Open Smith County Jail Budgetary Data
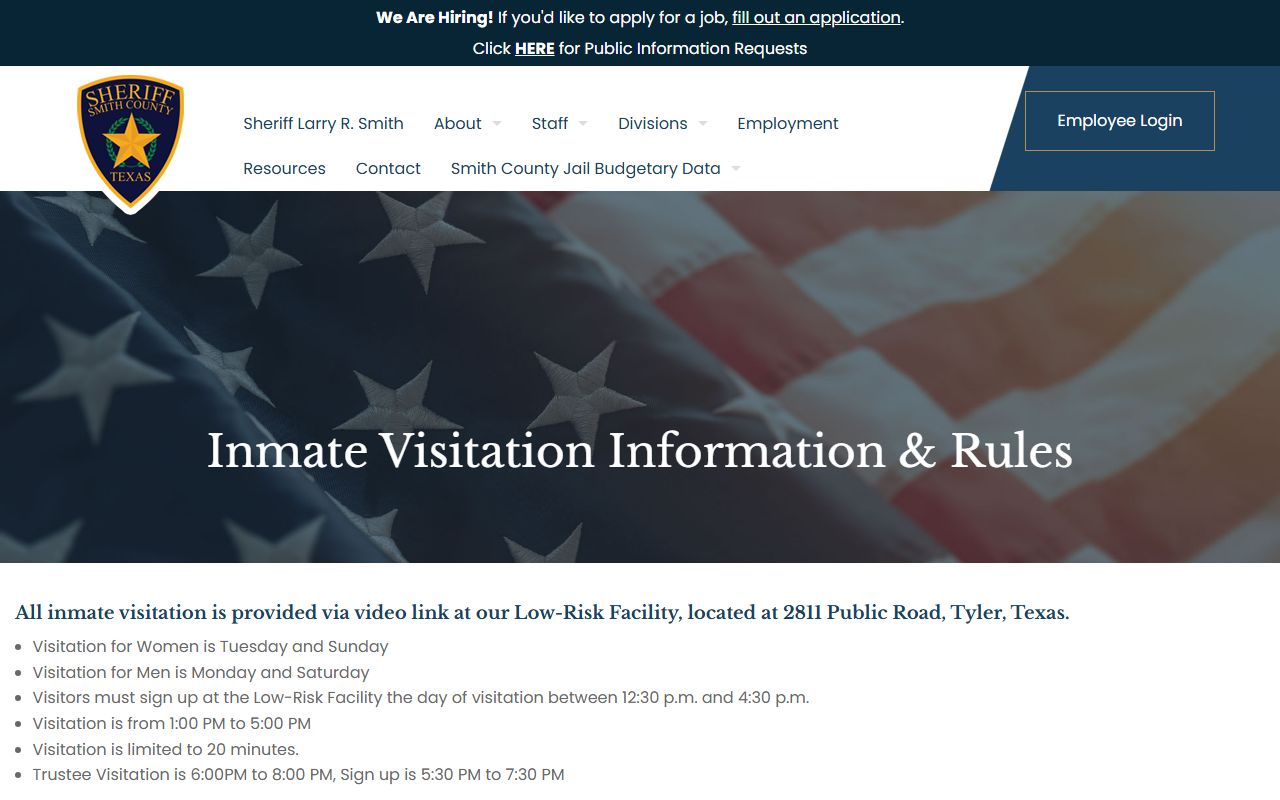 585,168
